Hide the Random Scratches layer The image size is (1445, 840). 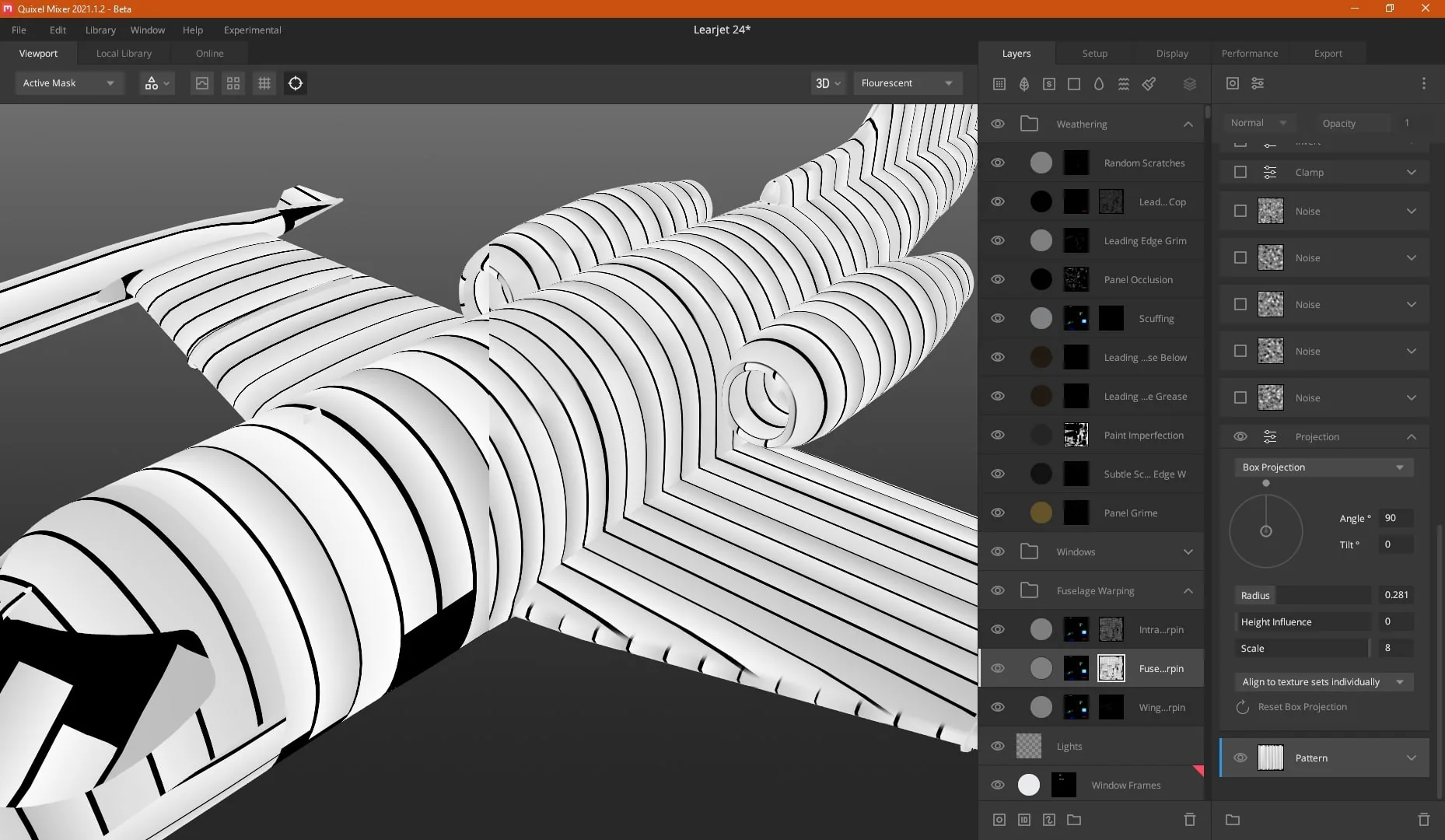pos(998,163)
